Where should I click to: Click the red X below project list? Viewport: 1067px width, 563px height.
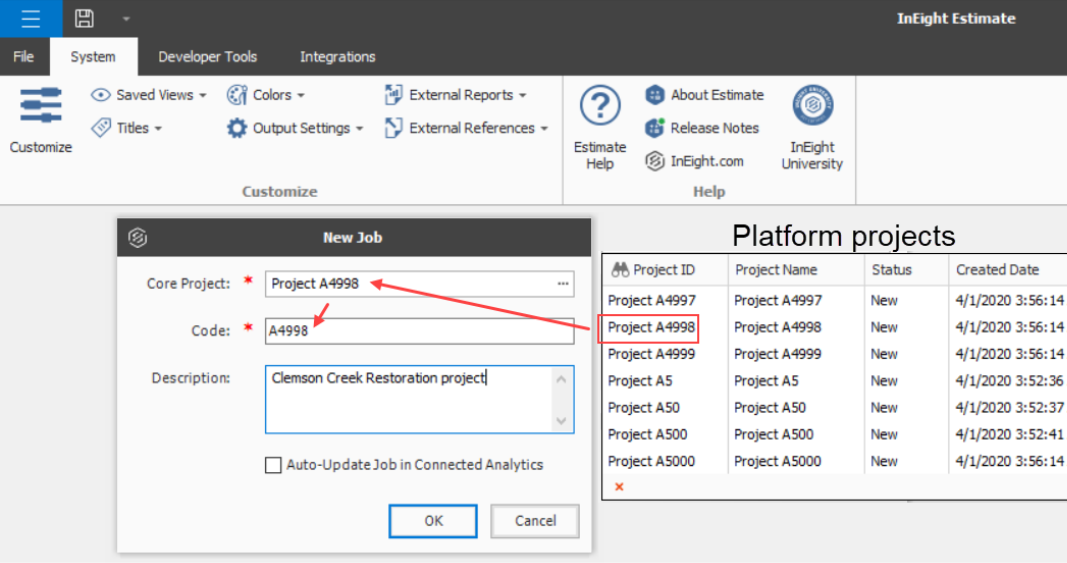[619, 487]
